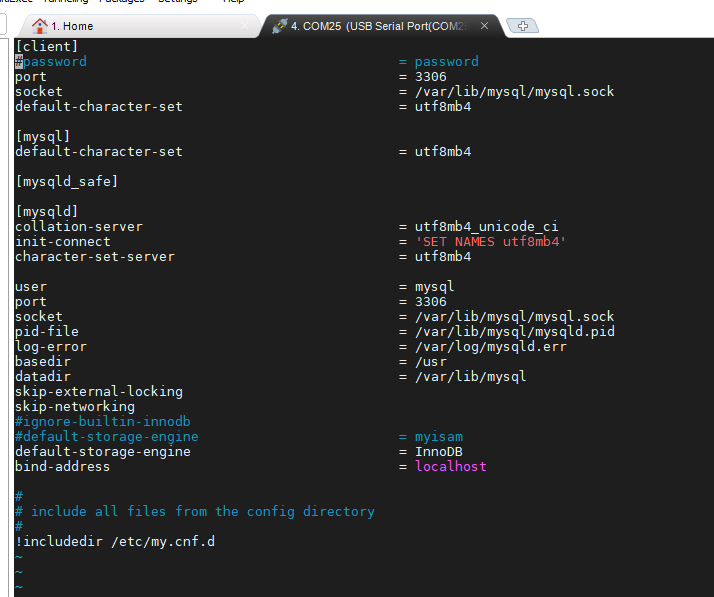This screenshot has height=597, width=714.
Task: Click the /usr value of basedir
Action: (x=431, y=361)
